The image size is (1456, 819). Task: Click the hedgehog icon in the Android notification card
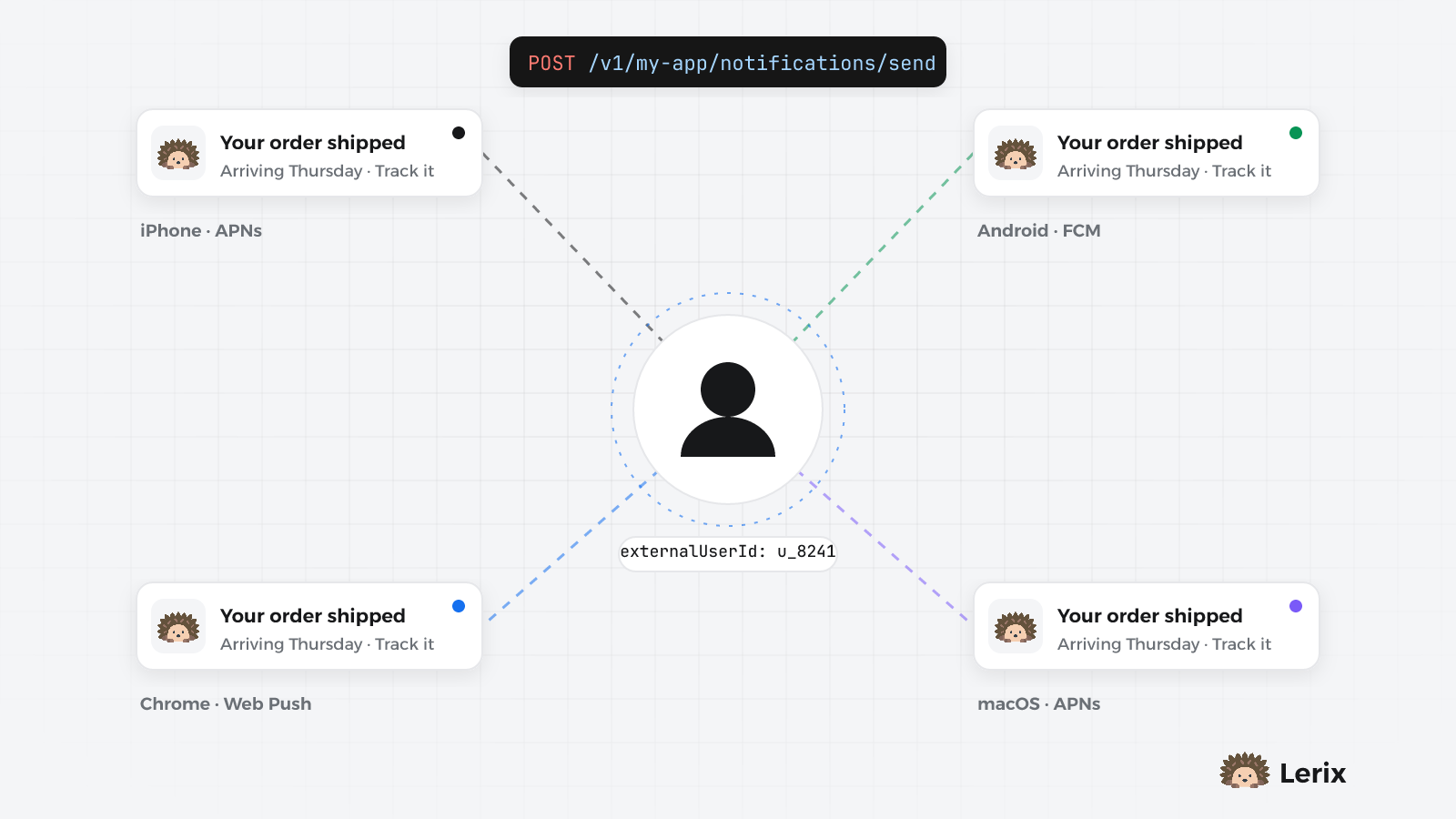(x=1016, y=153)
